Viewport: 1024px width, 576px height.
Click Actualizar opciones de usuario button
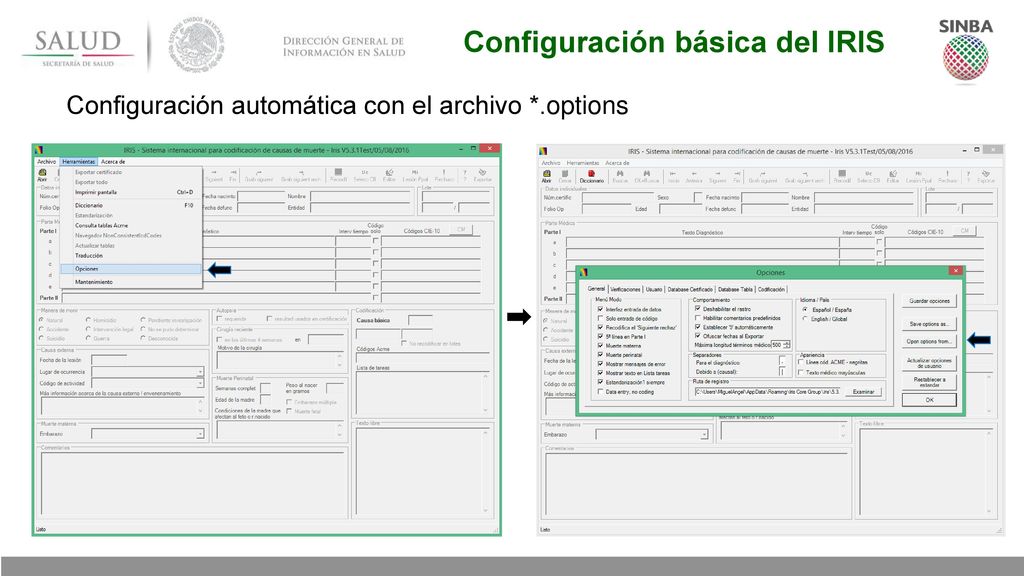coord(929,364)
